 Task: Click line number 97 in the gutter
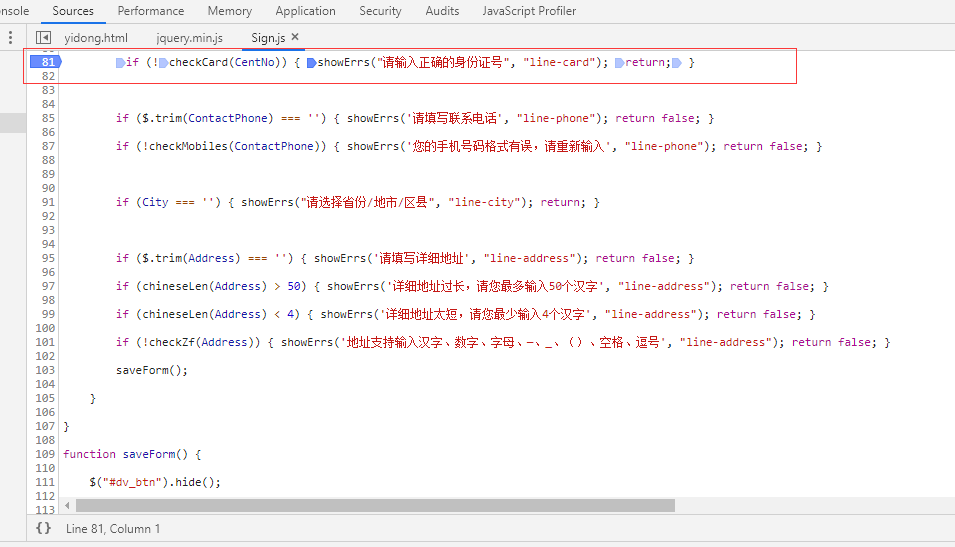(48, 286)
